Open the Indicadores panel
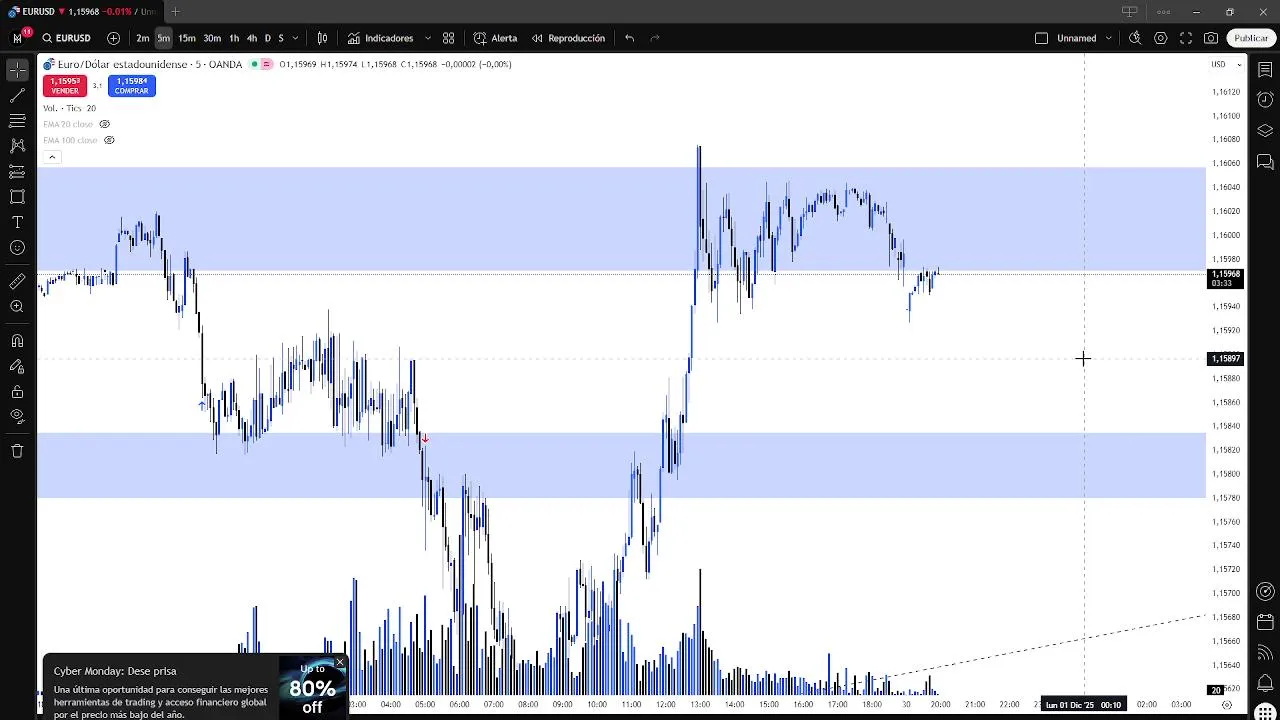Viewport: 1280px width, 720px height. click(381, 38)
